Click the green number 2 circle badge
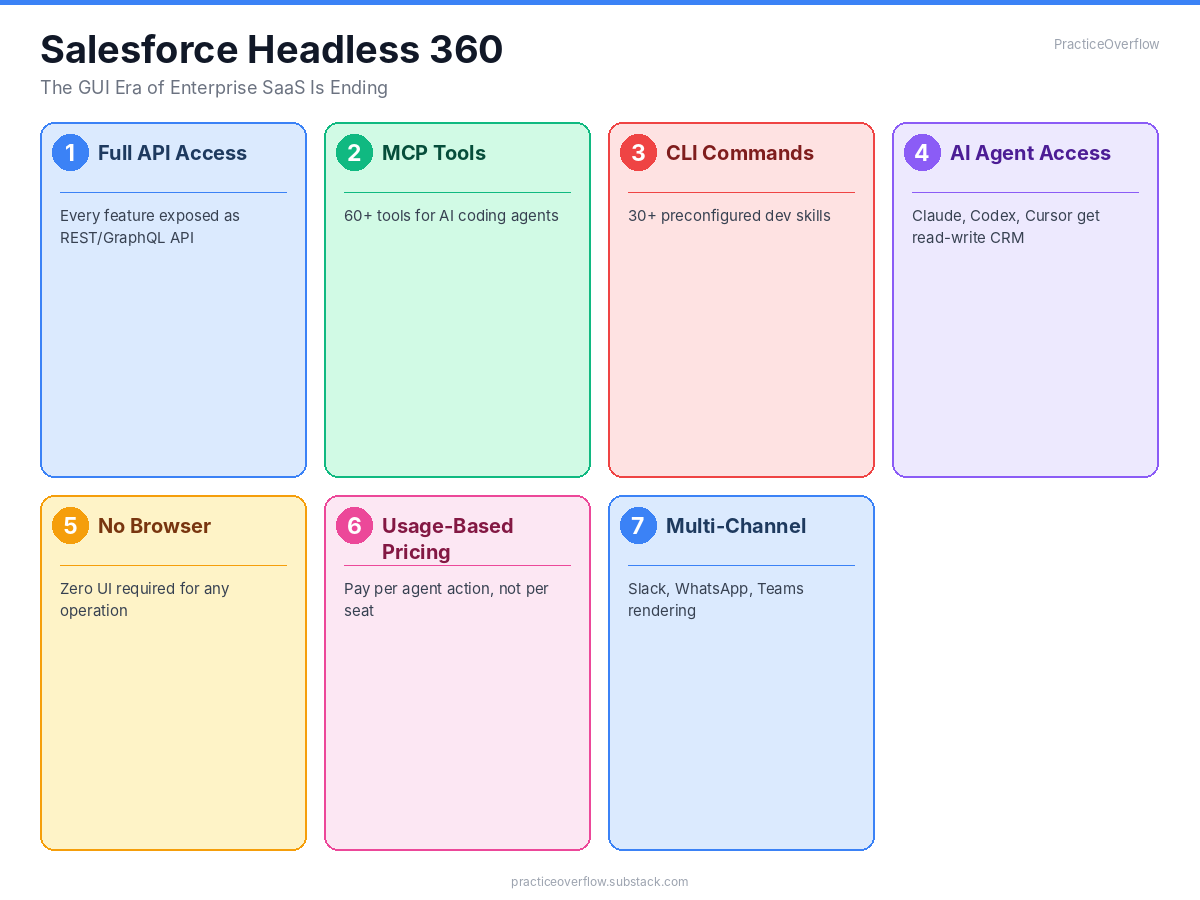This screenshot has height=900, width=1200. click(x=354, y=153)
